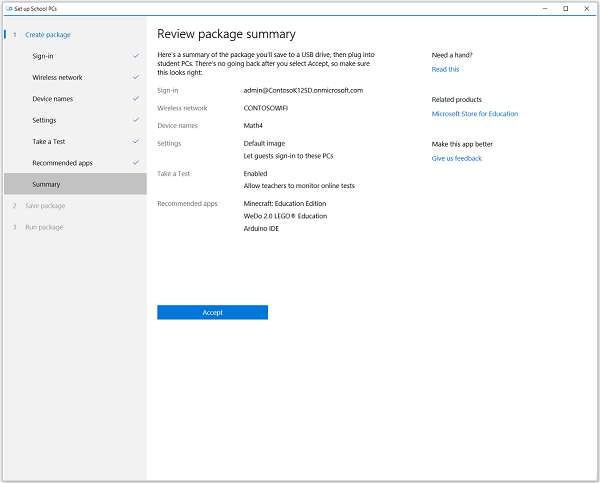Image resolution: width=600 pixels, height=483 pixels.
Task: Navigate to the Settings step
Action: 44,120
